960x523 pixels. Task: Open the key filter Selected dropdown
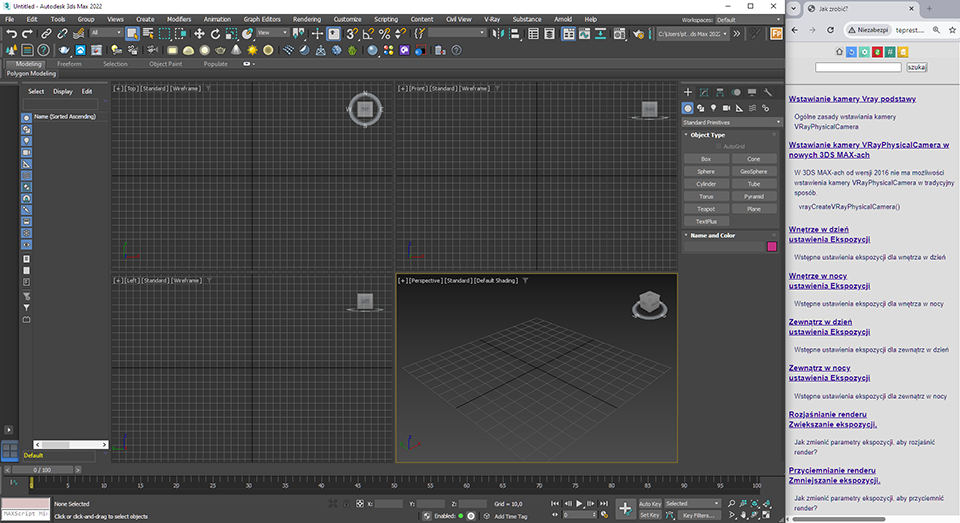click(692, 503)
